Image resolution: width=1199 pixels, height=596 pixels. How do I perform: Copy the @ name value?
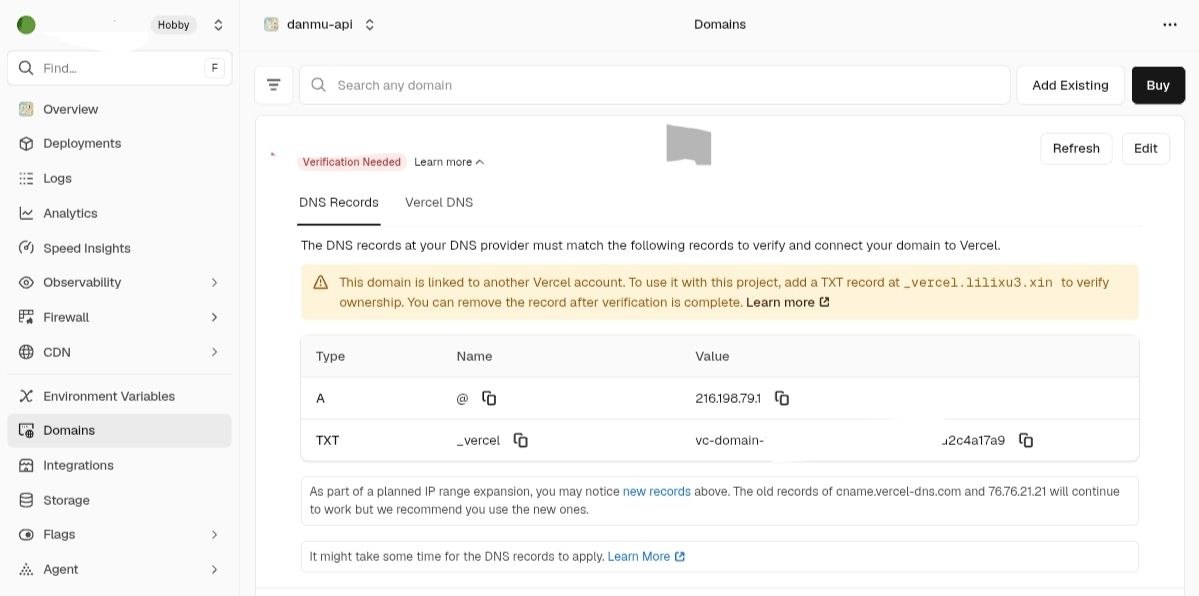coord(489,398)
